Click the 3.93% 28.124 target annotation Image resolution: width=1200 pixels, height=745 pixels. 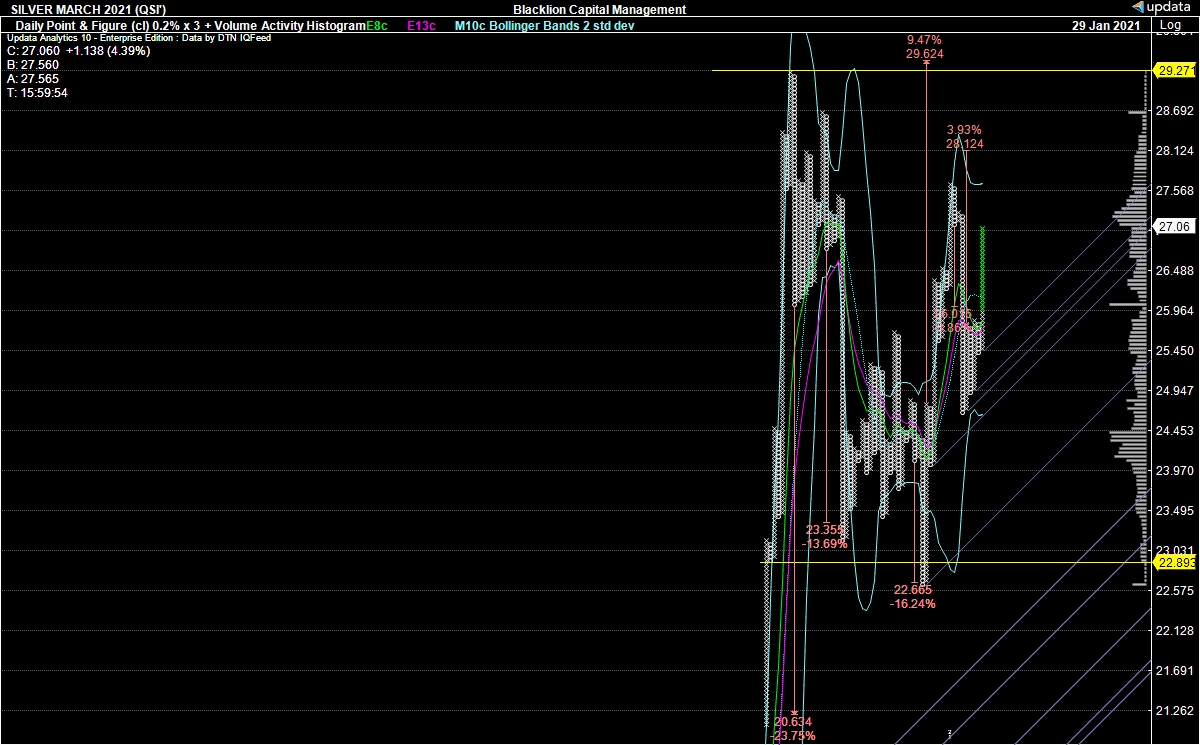[x=965, y=137]
